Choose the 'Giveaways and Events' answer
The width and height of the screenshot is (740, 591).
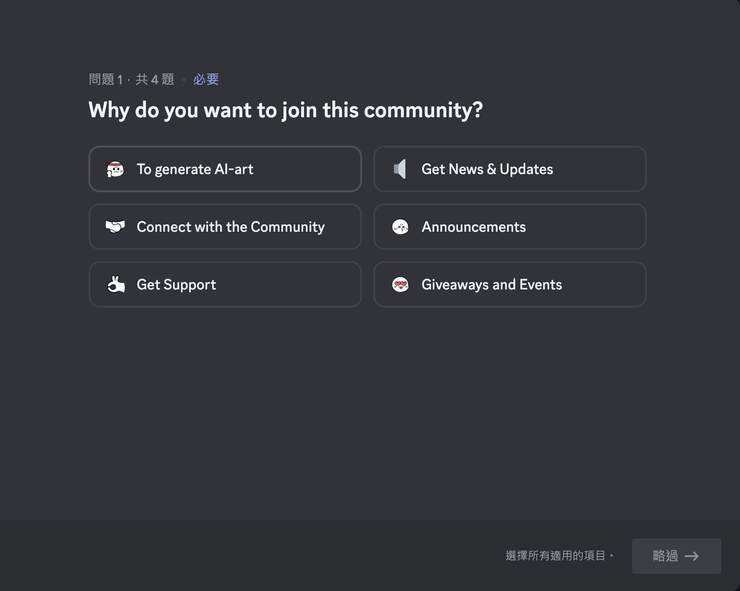pyautogui.click(x=510, y=284)
